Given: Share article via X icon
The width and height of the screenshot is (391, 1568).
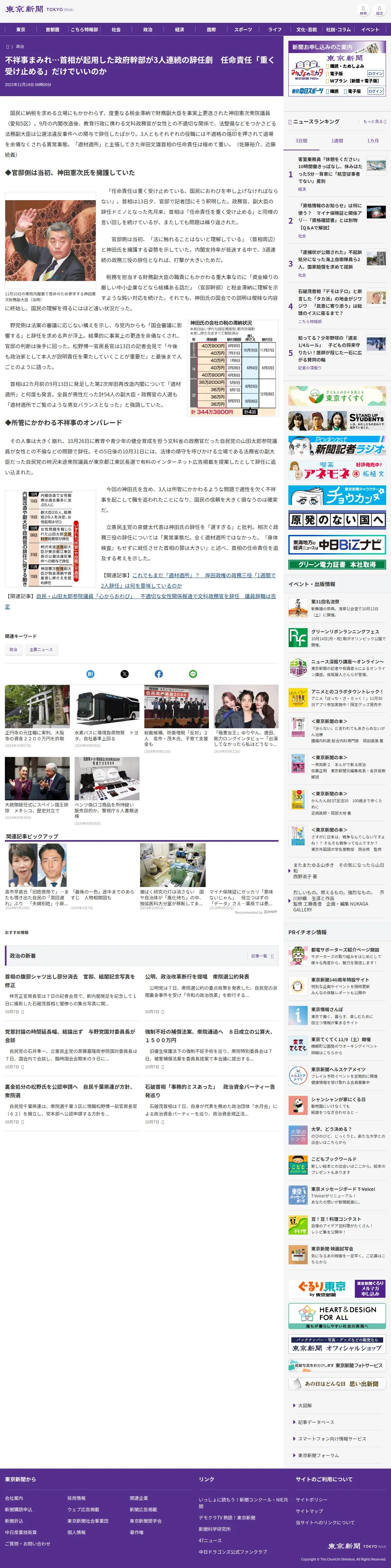Looking at the screenshot, I should 125,673.
